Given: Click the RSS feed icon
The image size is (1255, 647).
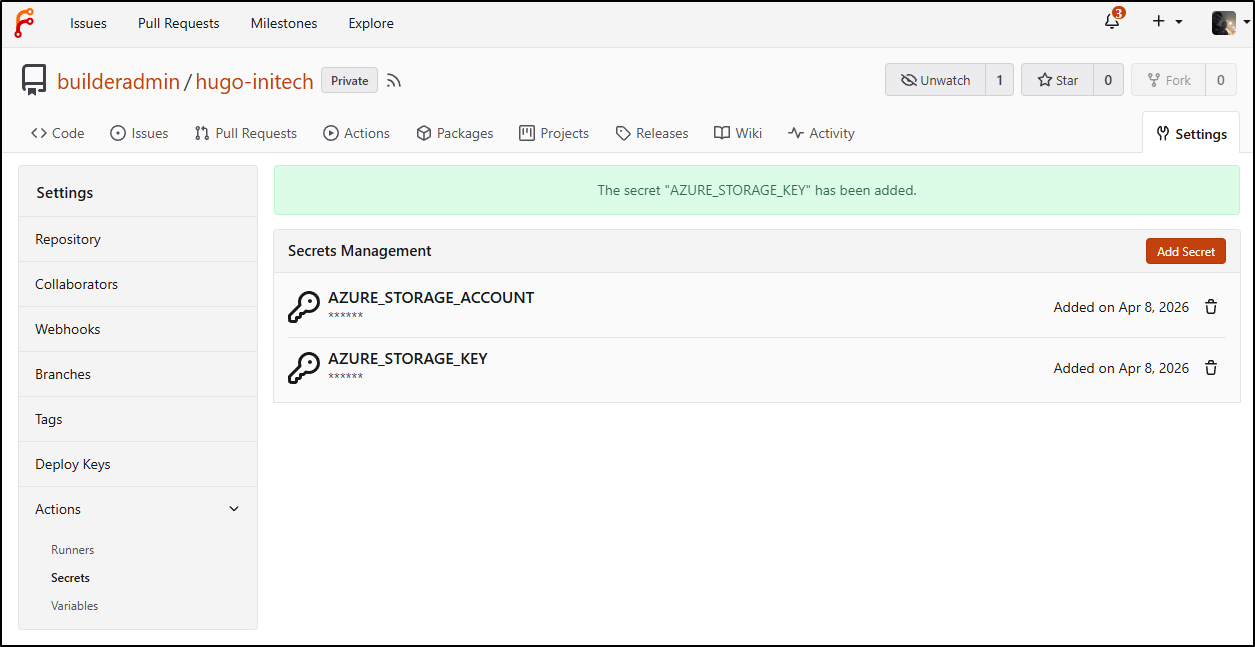Looking at the screenshot, I should tap(394, 81).
